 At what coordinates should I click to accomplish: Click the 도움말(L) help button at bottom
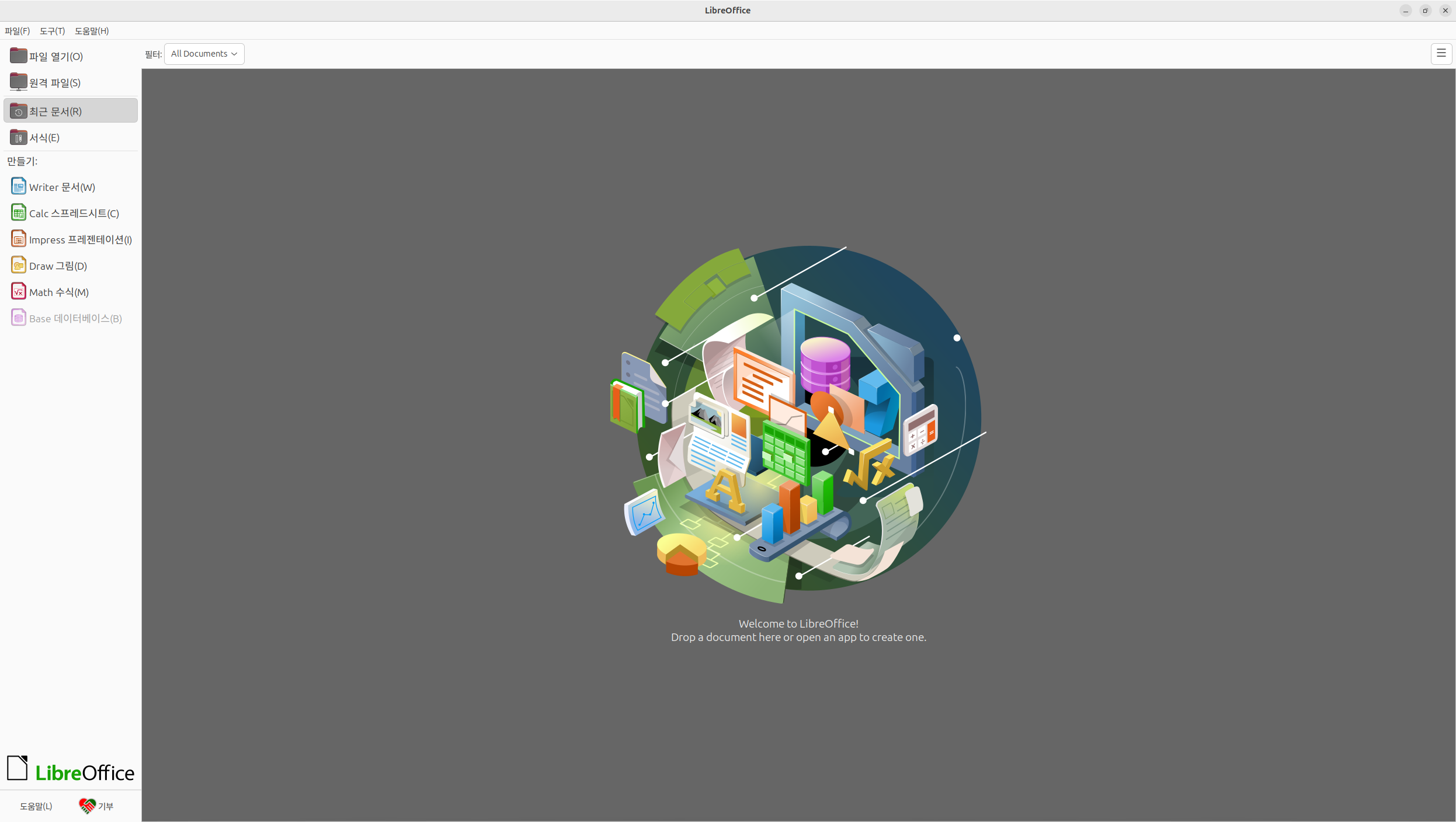(36, 806)
